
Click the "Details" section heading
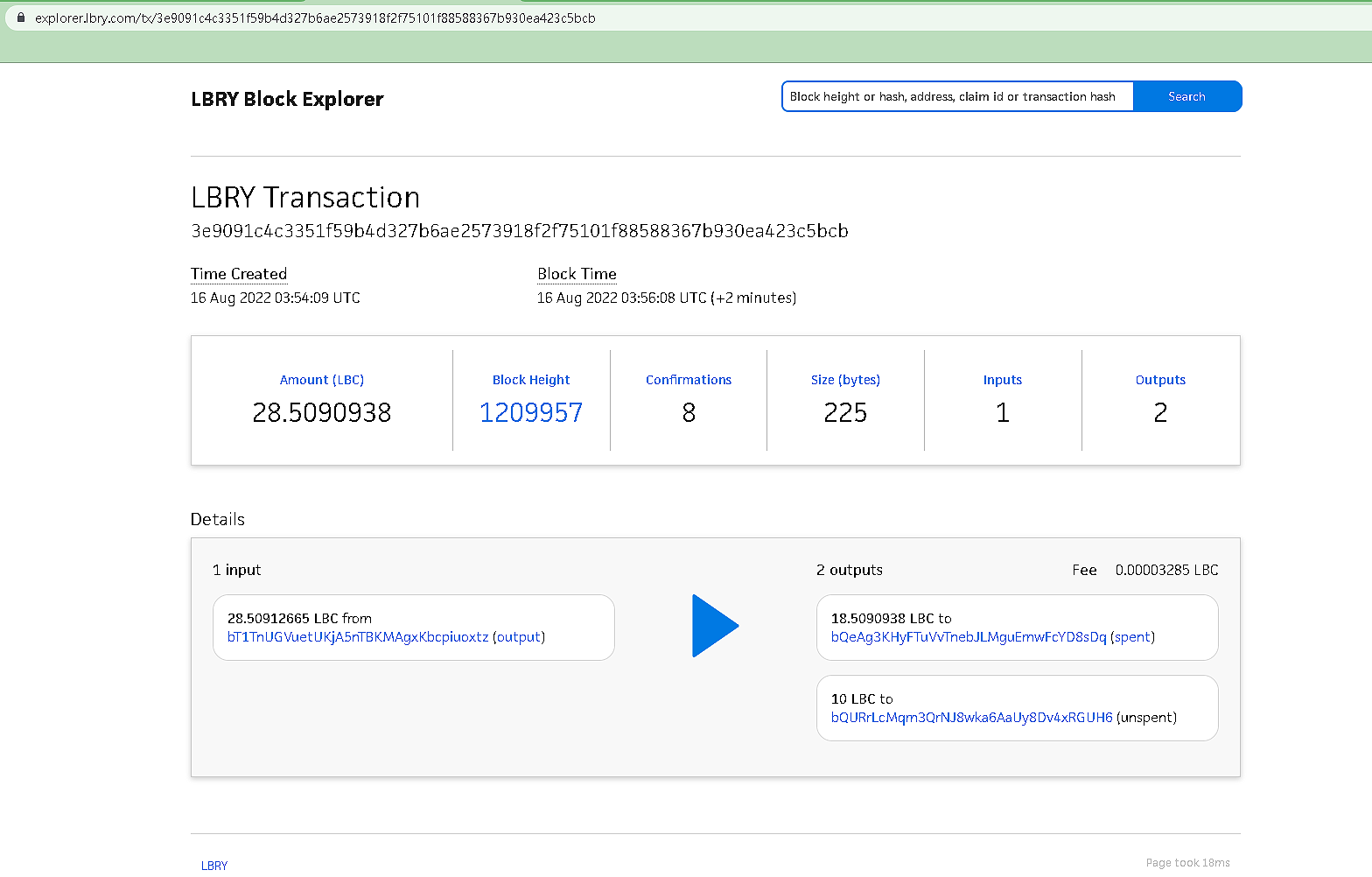coord(218,519)
